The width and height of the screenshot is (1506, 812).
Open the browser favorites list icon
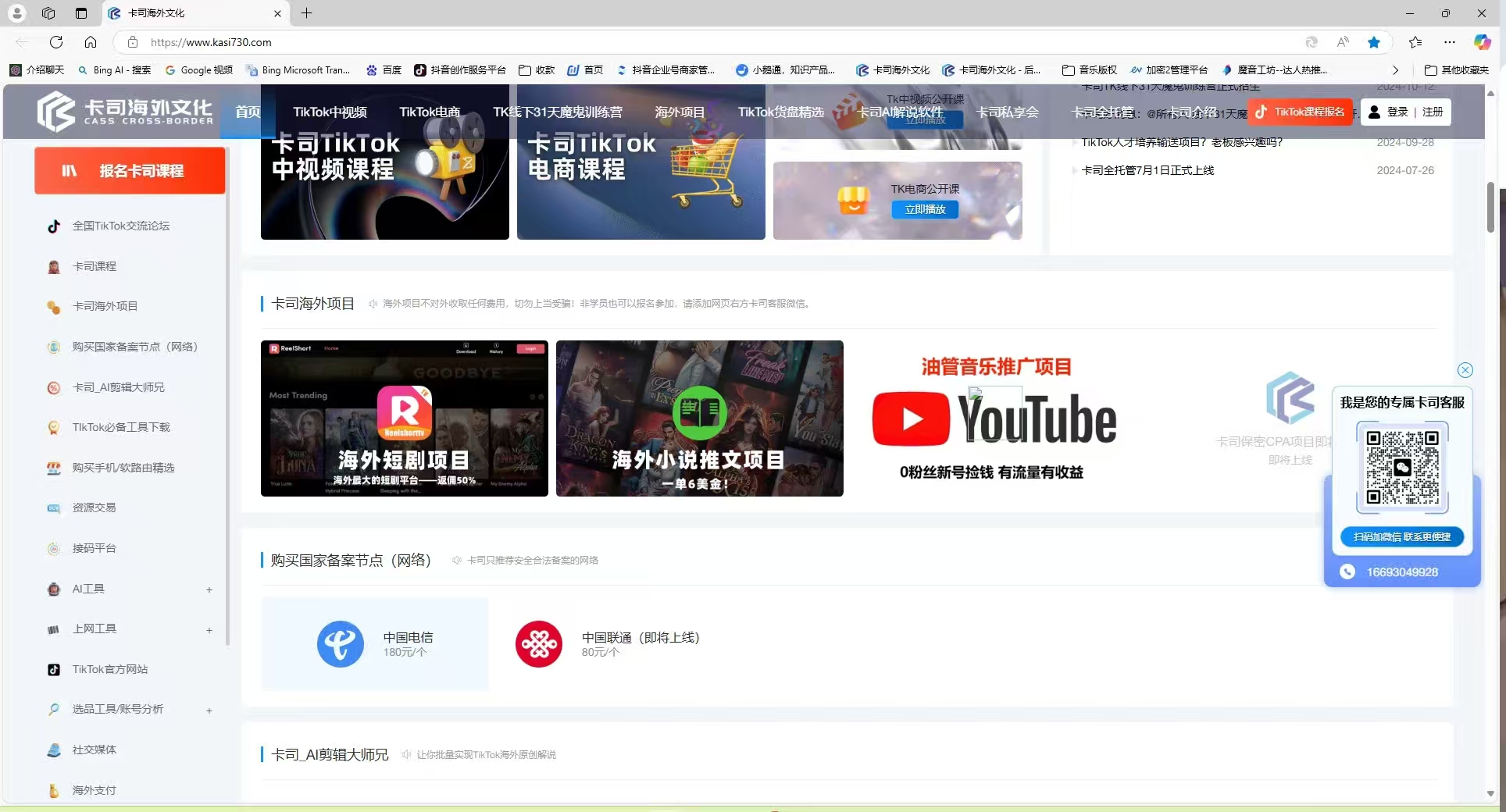click(1415, 42)
